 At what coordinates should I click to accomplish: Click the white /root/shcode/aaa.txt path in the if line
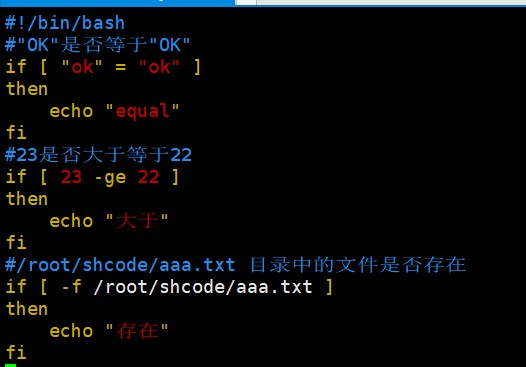[x=203, y=287]
